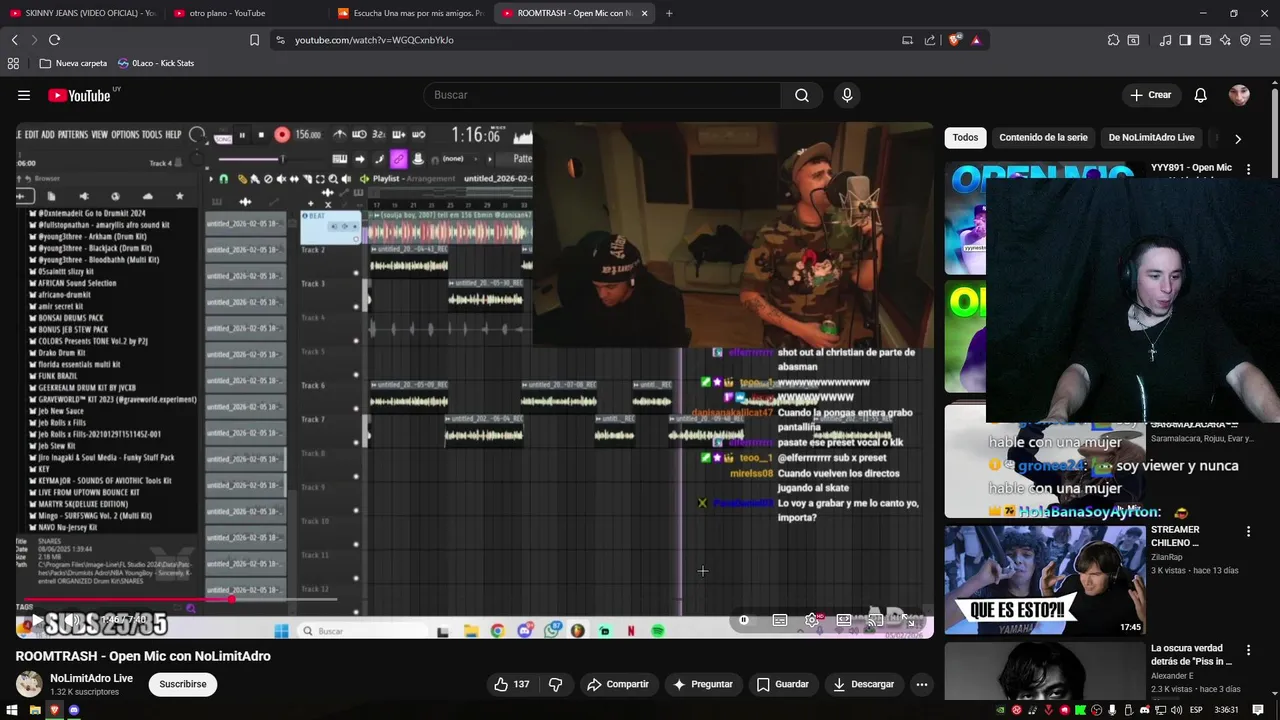1280x720 pixels.
Task: Open a new browser tab
Action: pyautogui.click(x=669, y=13)
